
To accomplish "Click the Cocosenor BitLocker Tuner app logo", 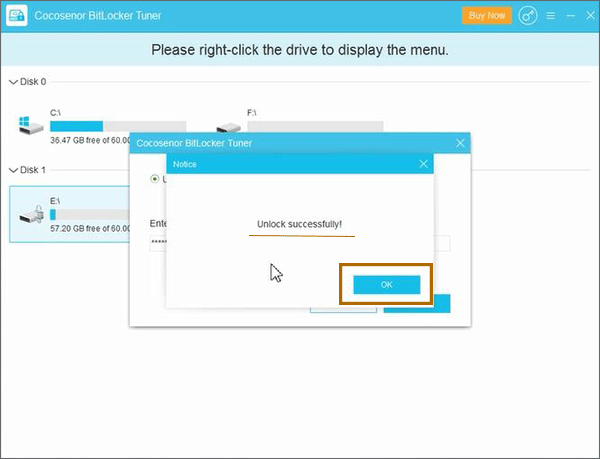I will (17, 15).
